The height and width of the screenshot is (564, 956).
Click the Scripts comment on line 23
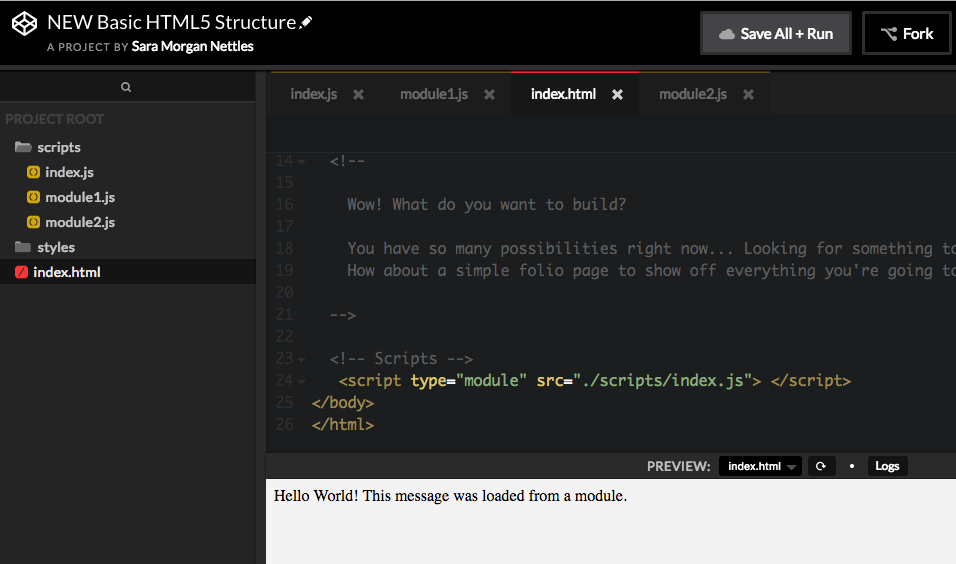[x=401, y=359]
